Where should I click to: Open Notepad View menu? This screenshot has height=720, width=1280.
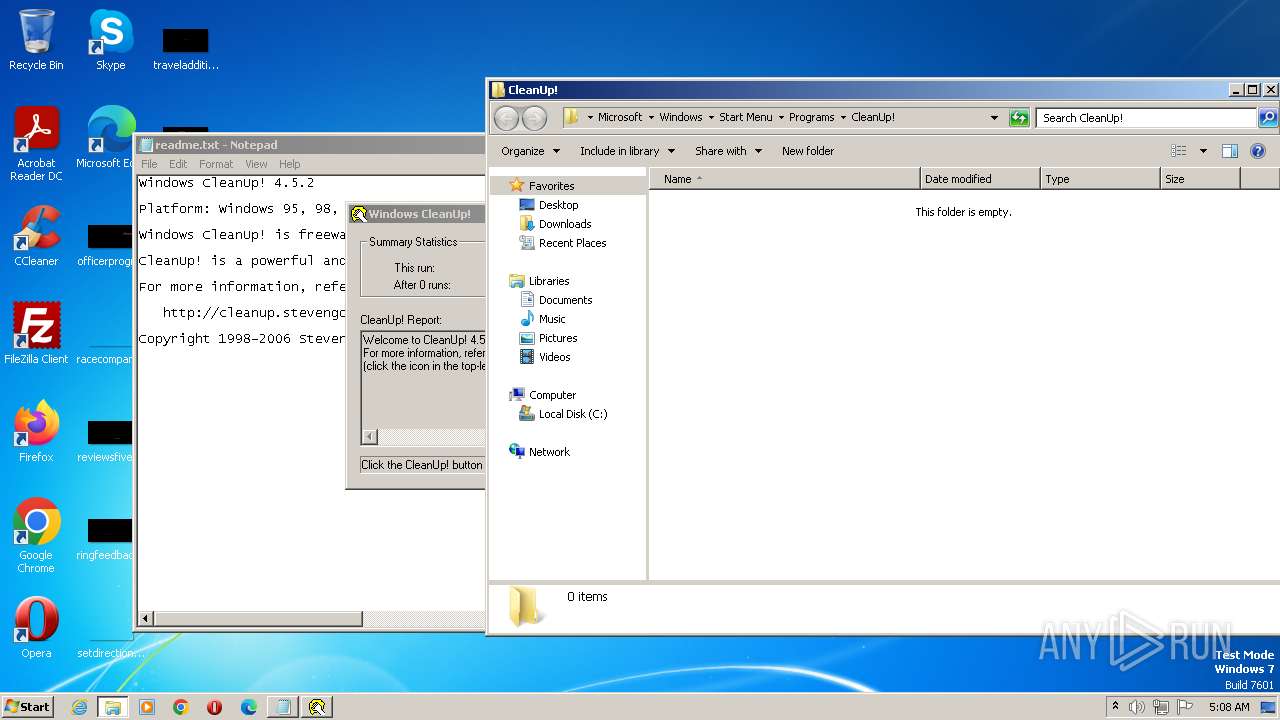point(256,164)
